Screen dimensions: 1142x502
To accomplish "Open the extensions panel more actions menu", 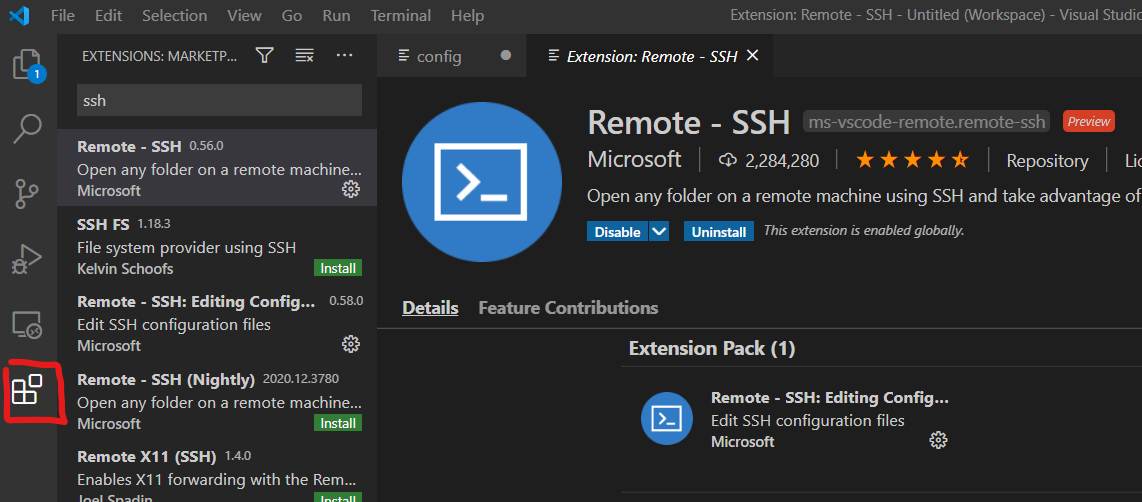I will [x=344, y=55].
